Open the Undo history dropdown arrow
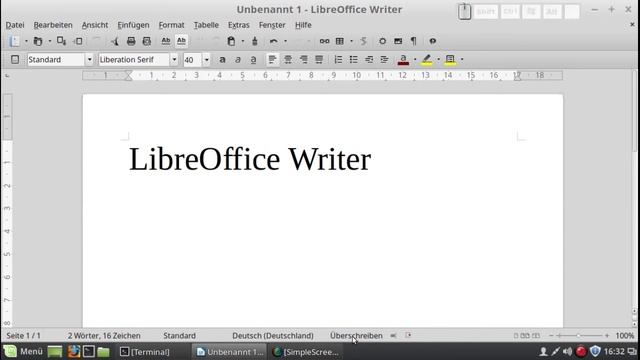The height and width of the screenshot is (360, 640). [x=285, y=41]
